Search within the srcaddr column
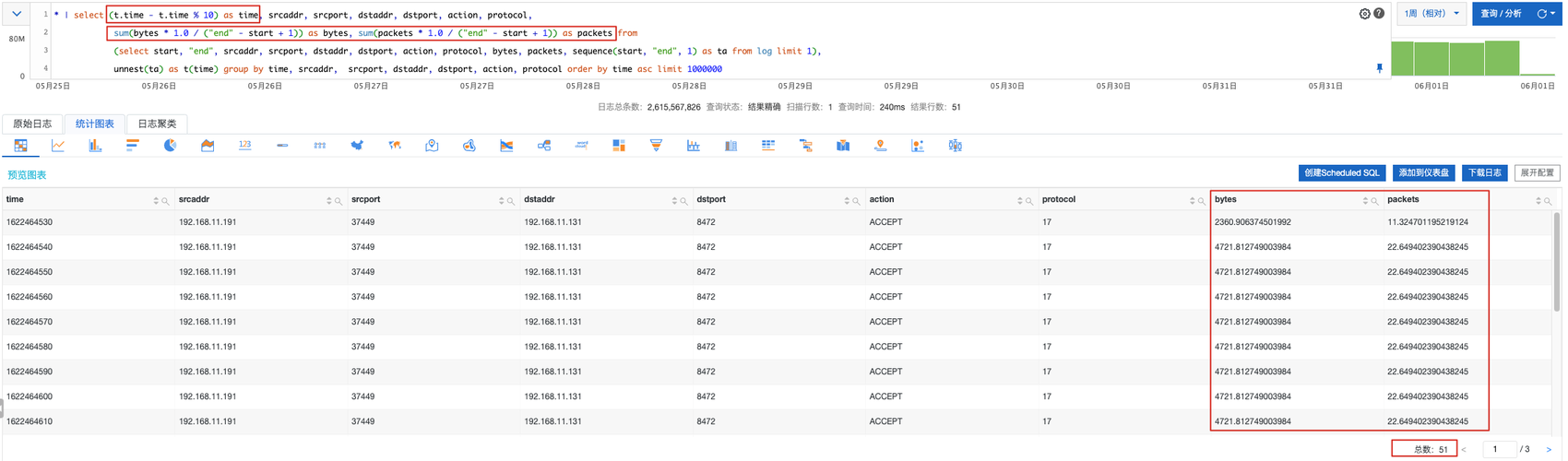This screenshot has height=461, width=1568. tap(339, 201)
